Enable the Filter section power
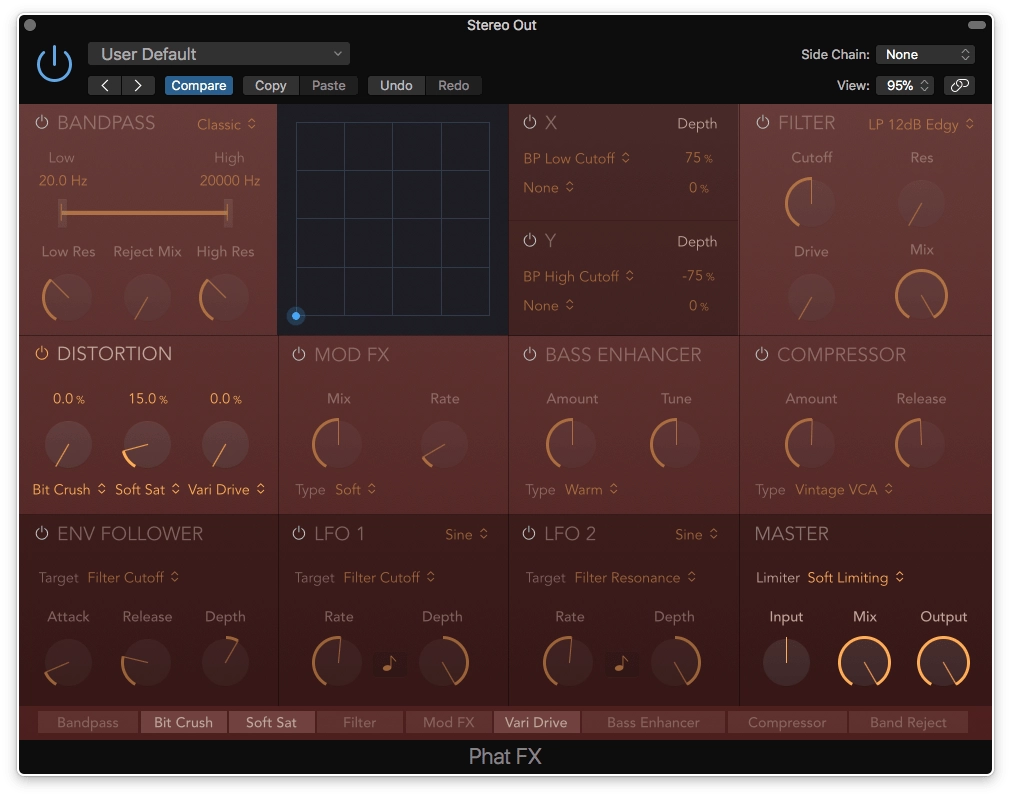Viewport: 1011px width, 797px height. pyautogui.click(x=762, y=123)
